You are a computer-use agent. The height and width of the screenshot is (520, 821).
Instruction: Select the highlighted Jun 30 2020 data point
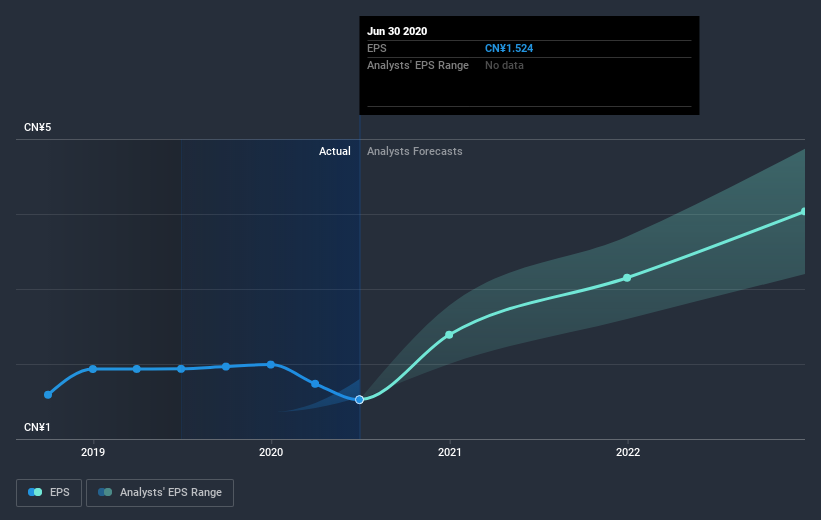359,400
